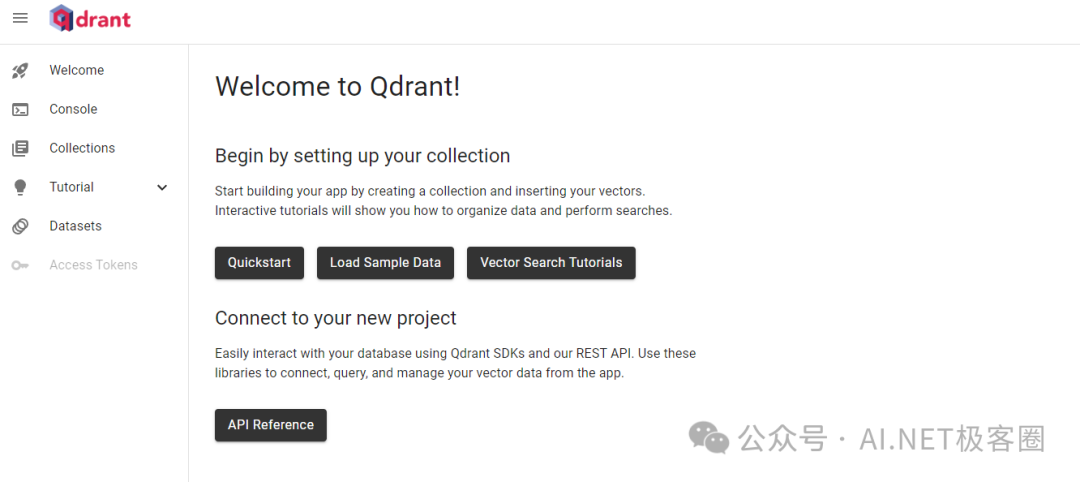Viewport: 1080px width, 482px height.
Task: Click the Access Tokens key icon
Action: coord(21,265)
